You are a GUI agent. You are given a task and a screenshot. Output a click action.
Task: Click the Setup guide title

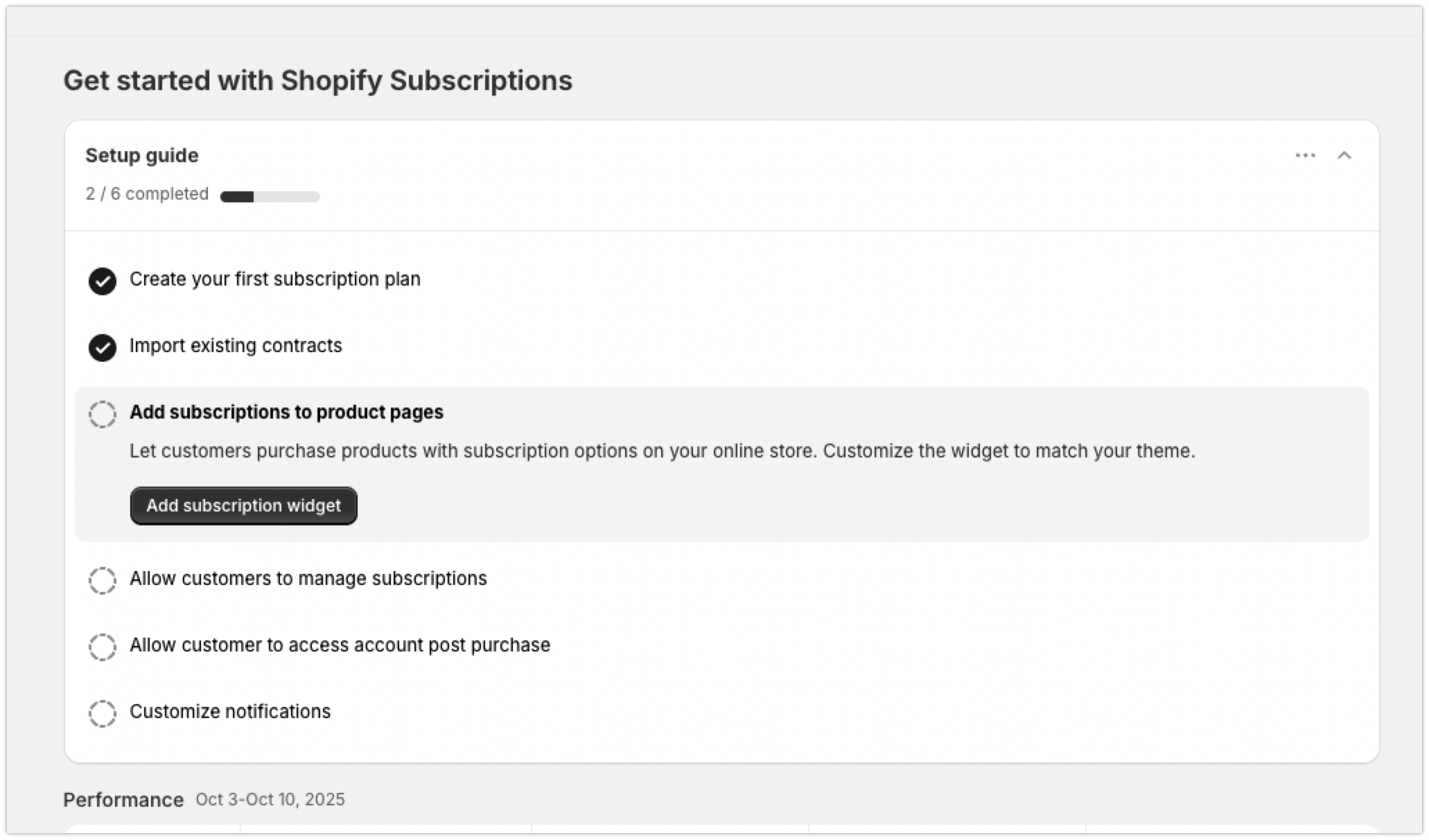click(142, 156)
